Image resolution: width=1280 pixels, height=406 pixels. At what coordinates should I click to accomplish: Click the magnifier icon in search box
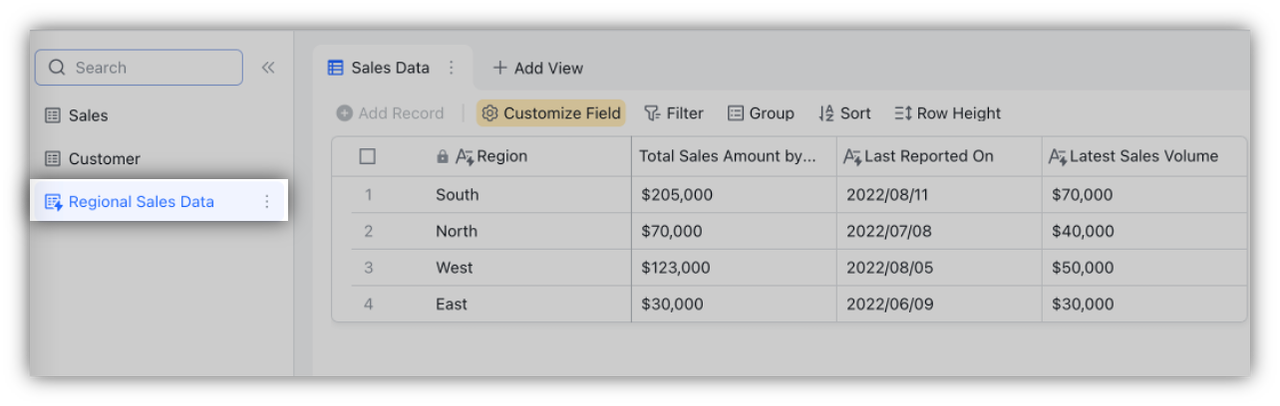[x=57, y=68]
